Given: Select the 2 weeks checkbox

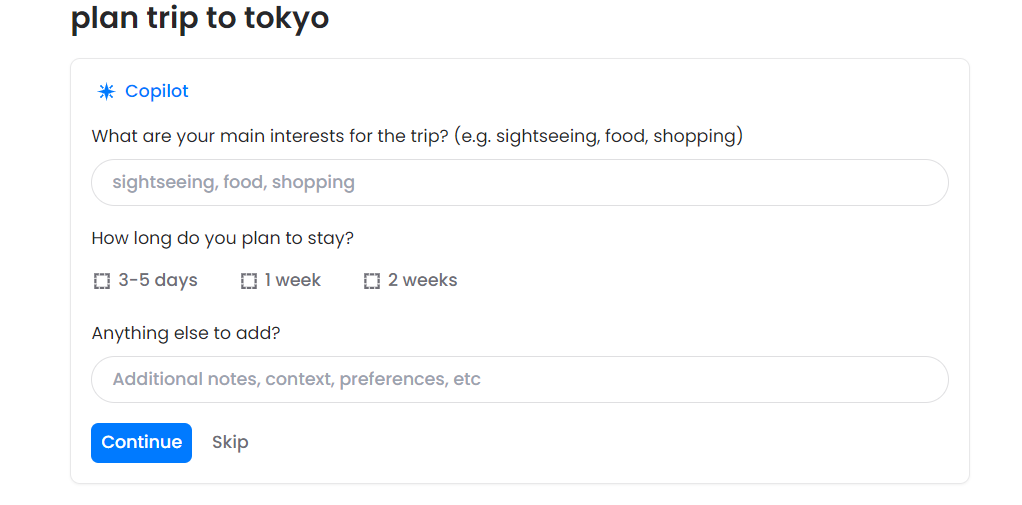Looking at the screenshot, I should [372, 281].
